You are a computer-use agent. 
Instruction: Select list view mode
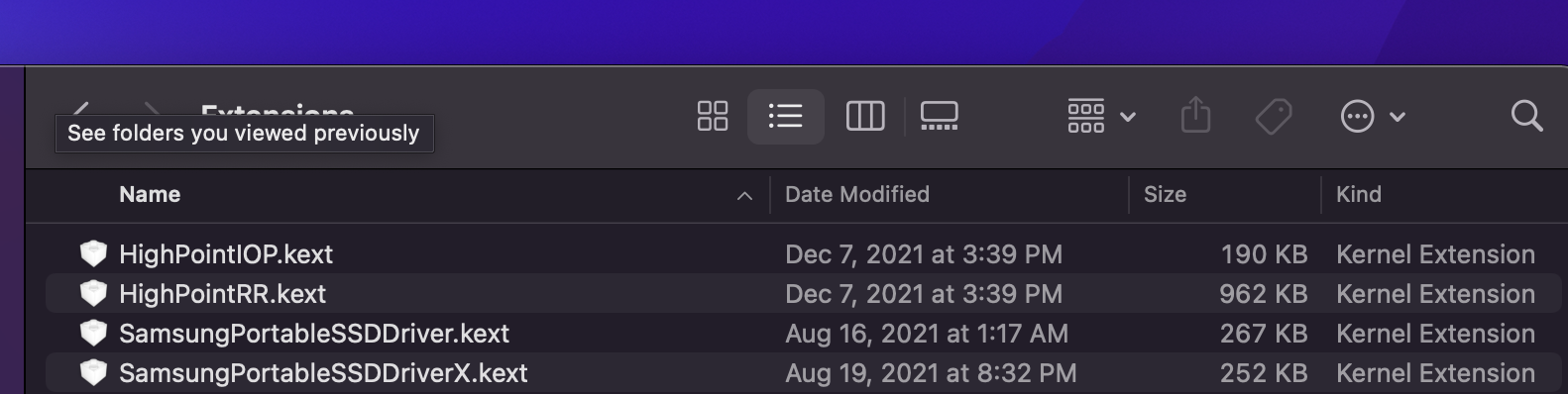point(785,116)
